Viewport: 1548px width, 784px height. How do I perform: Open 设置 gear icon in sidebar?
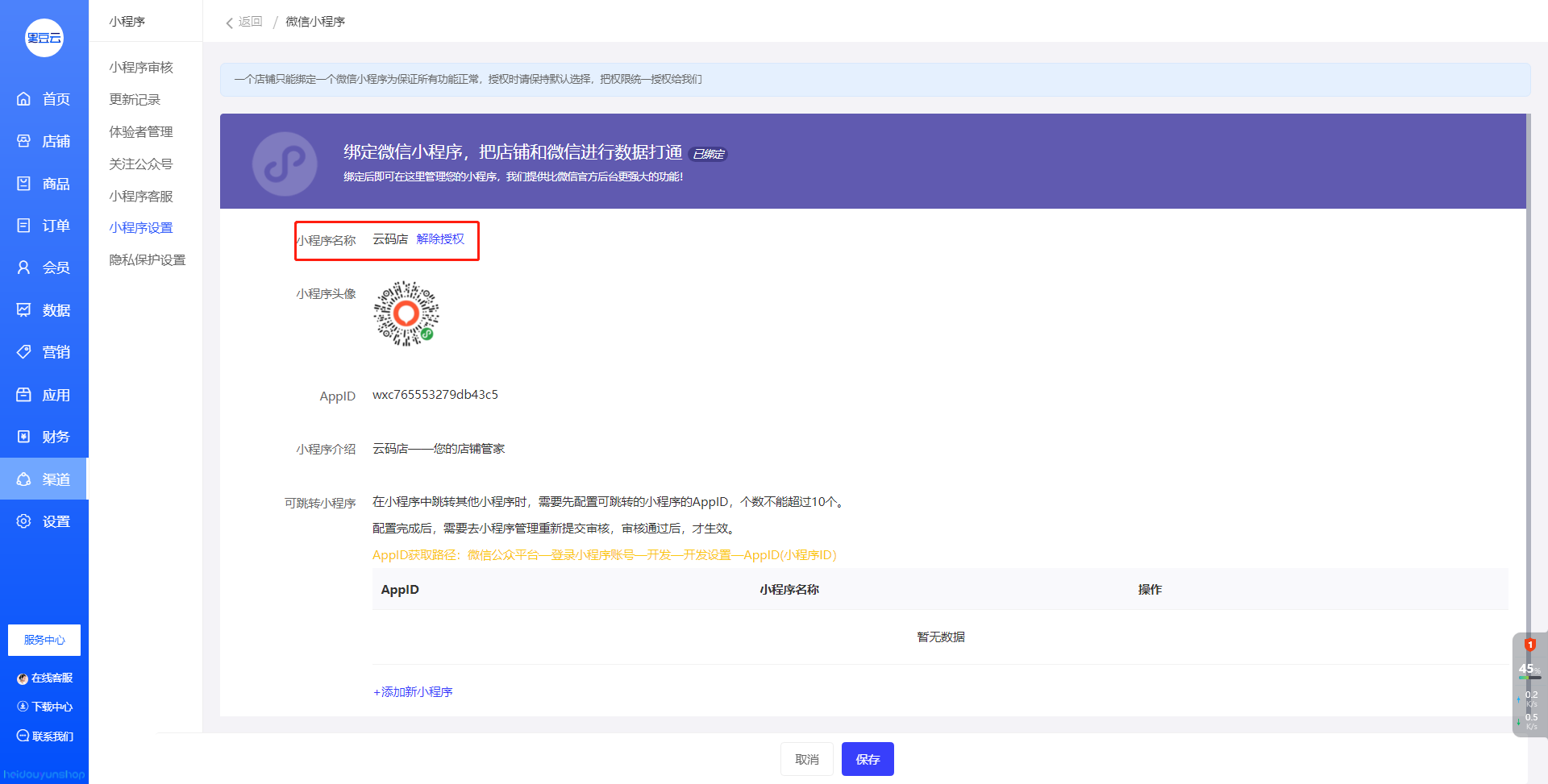coord(23,521)
